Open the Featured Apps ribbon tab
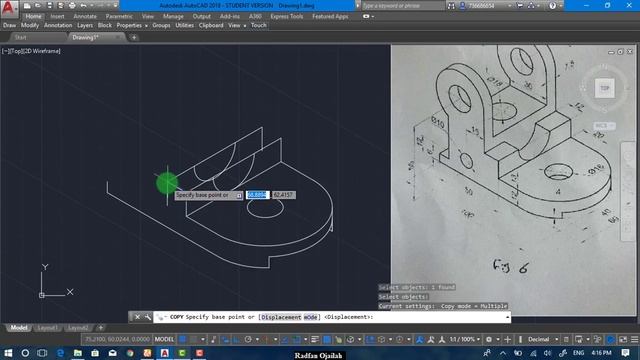Image resolution: width=640 pixels, height=360 pixels. point(330,16)
